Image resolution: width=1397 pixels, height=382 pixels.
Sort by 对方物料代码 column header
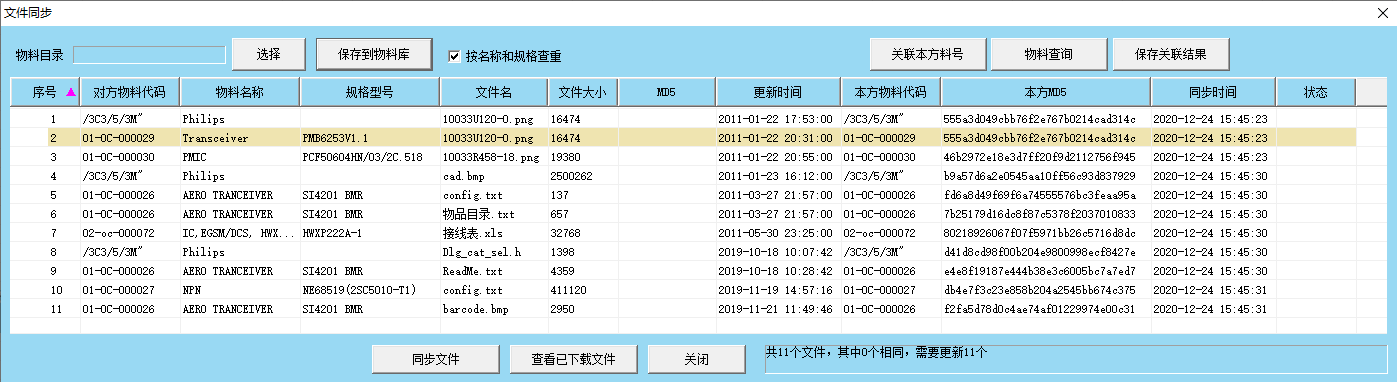[130, 92]
